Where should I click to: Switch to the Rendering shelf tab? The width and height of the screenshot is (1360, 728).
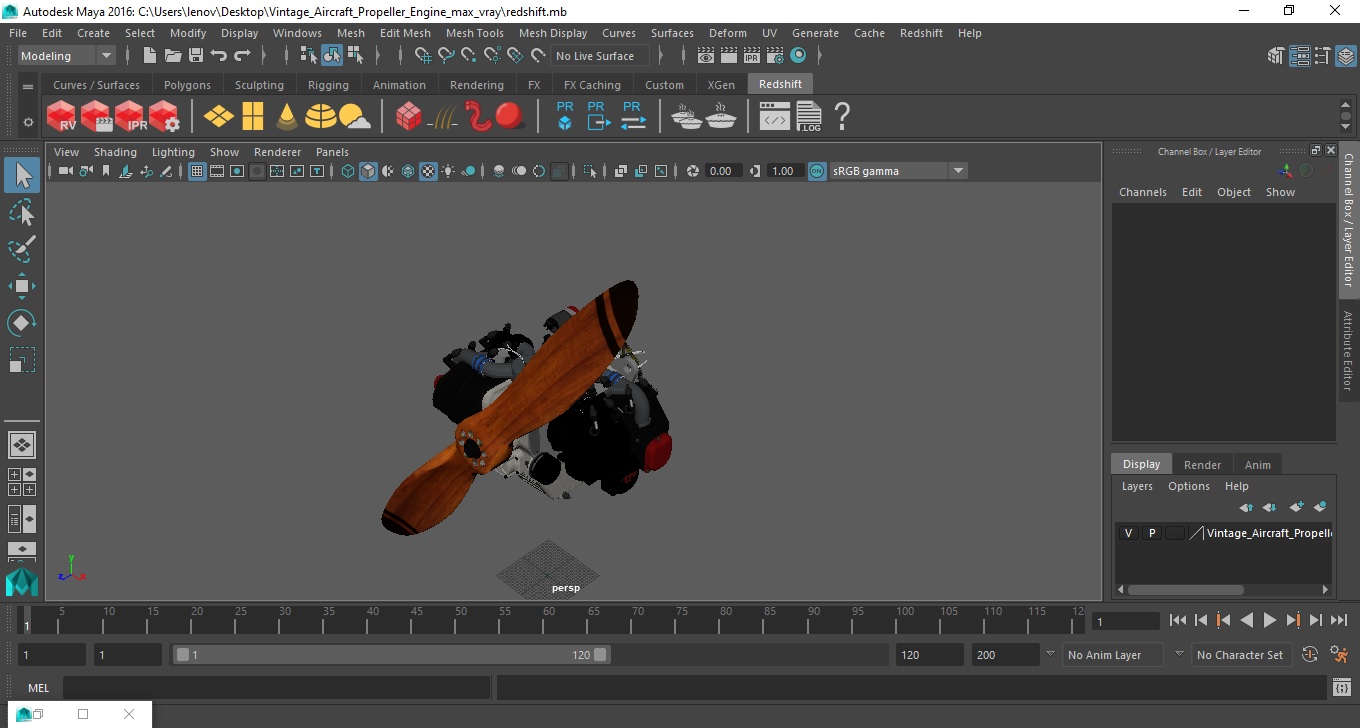(476, 85)
